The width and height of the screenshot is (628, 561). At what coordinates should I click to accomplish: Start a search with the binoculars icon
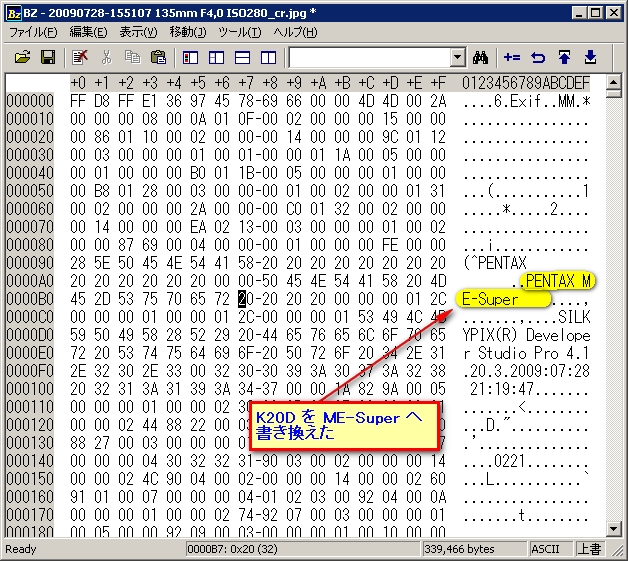coord(480,58)
